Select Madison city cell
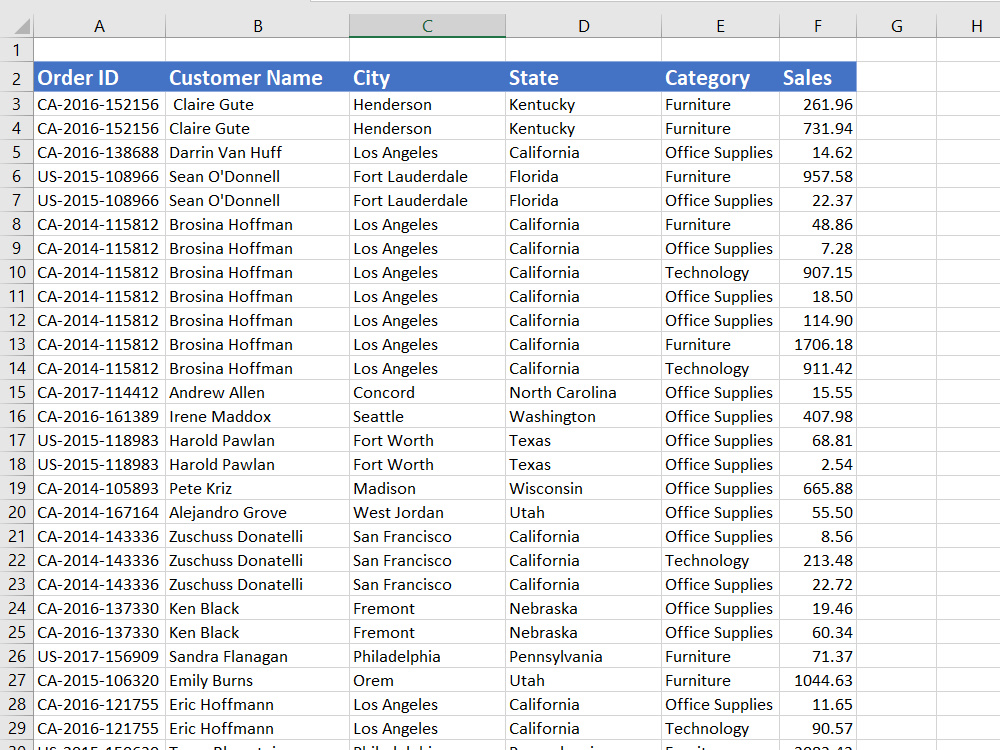1000x750 pixels. tap(427, 489)
